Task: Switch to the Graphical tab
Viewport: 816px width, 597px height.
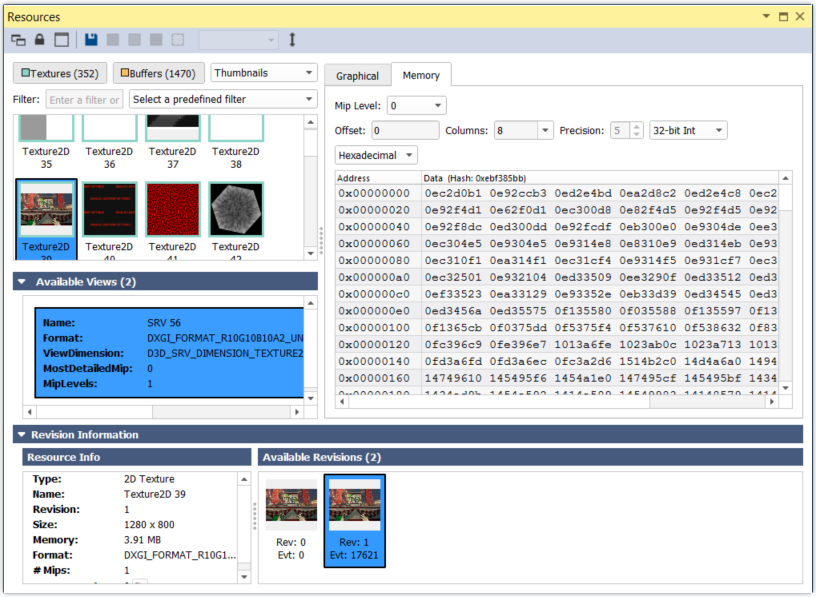Action: pyautogui.click(x=357, y=76)
